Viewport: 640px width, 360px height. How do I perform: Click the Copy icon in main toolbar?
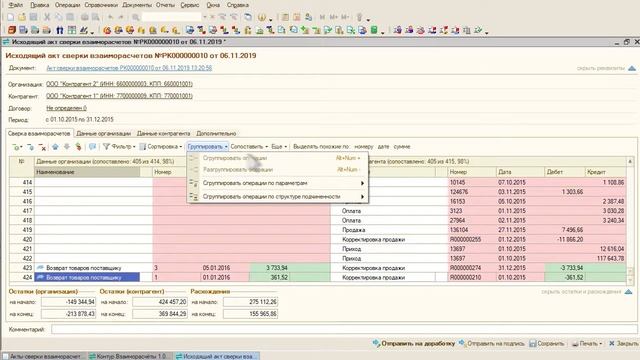pyautogui.click(x=58, y=17)
